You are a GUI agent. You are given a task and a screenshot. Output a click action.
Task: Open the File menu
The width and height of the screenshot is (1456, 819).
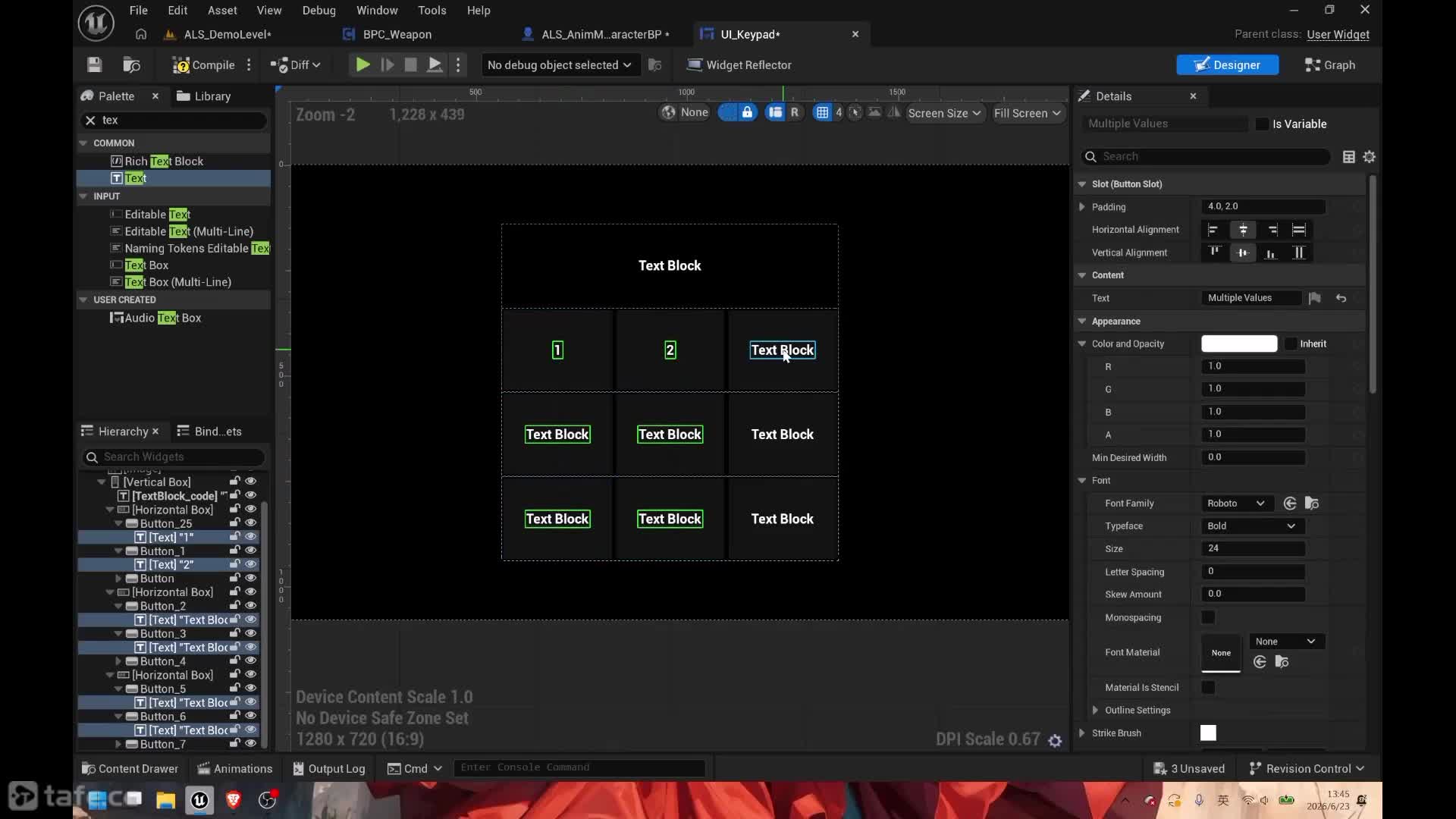(x=138, y=11)
